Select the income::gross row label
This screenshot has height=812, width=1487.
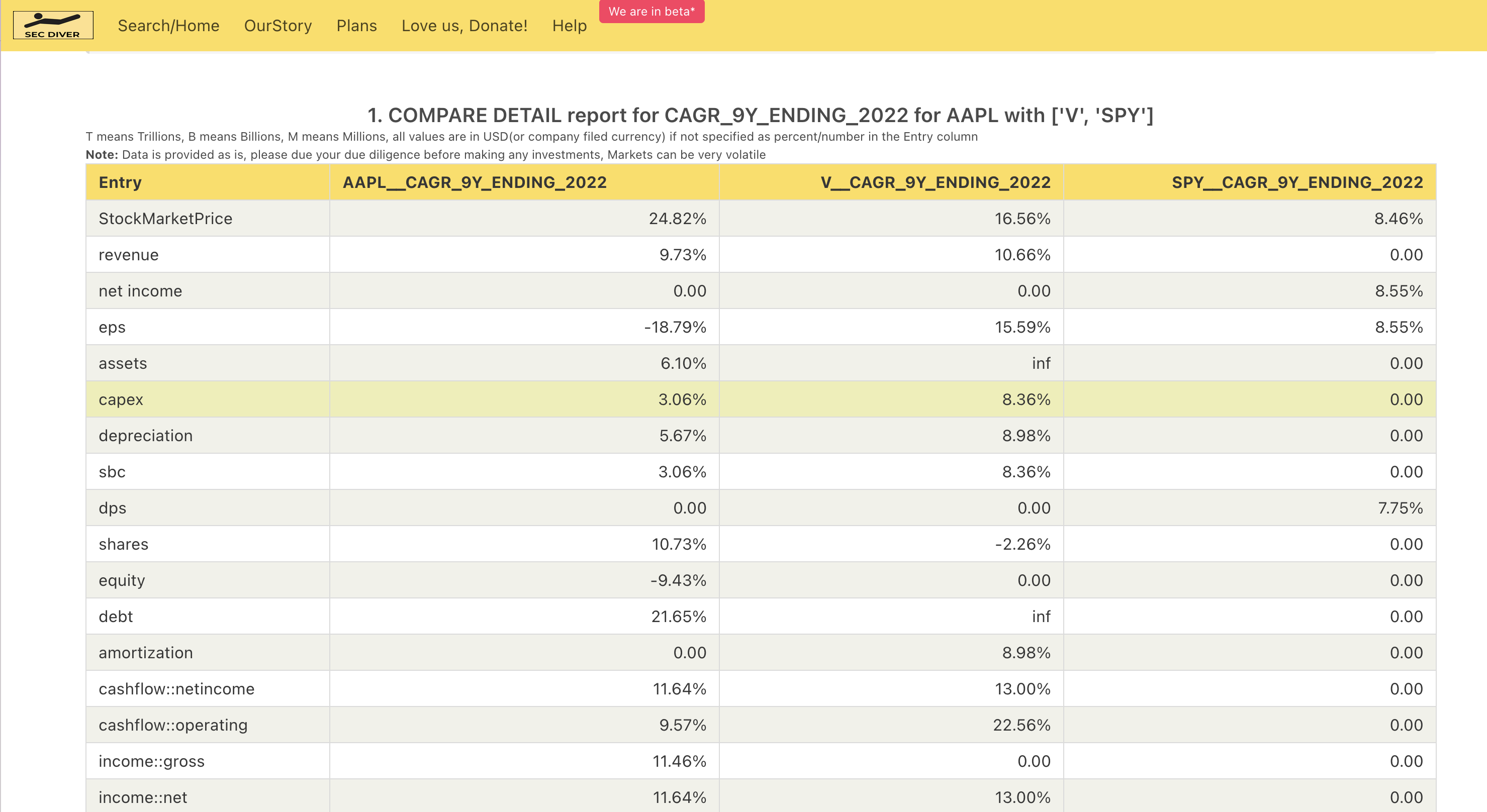[152, 761]
